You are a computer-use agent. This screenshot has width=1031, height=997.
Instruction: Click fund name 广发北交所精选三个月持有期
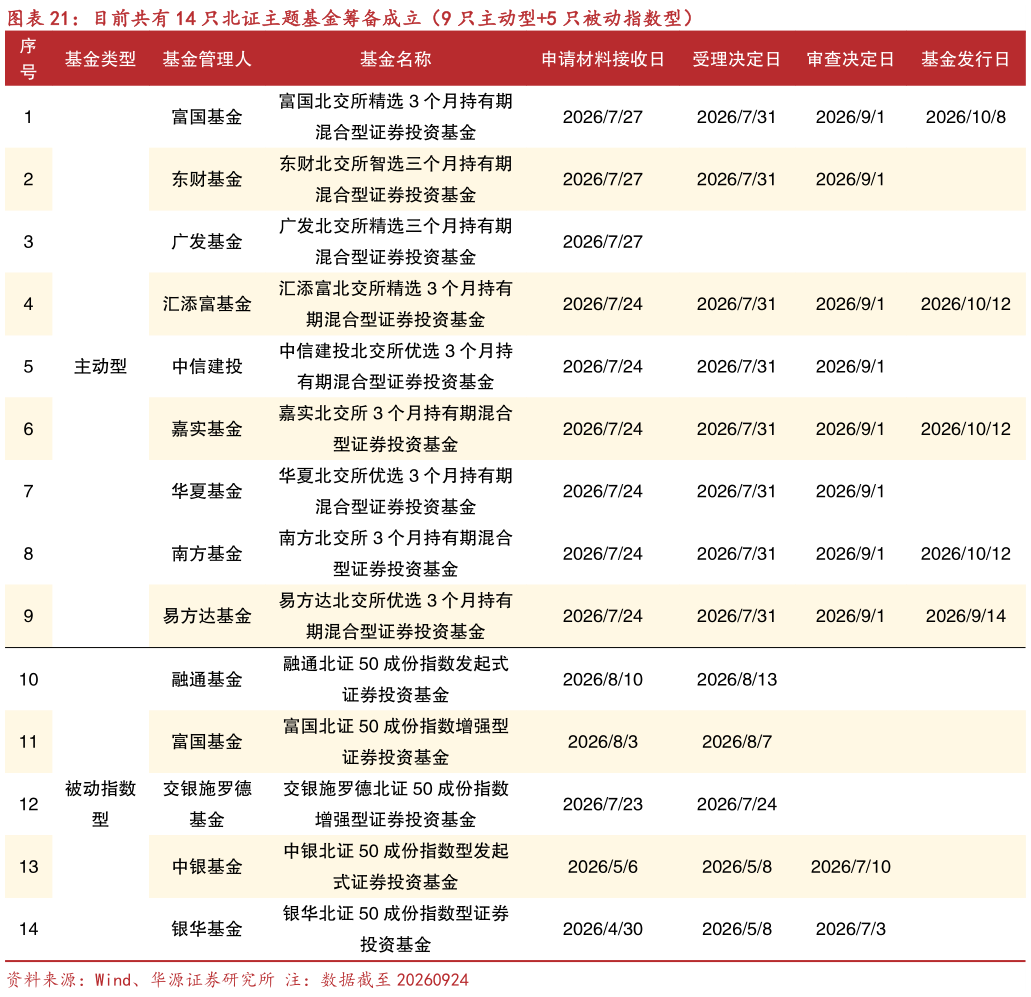pos(395,226)
